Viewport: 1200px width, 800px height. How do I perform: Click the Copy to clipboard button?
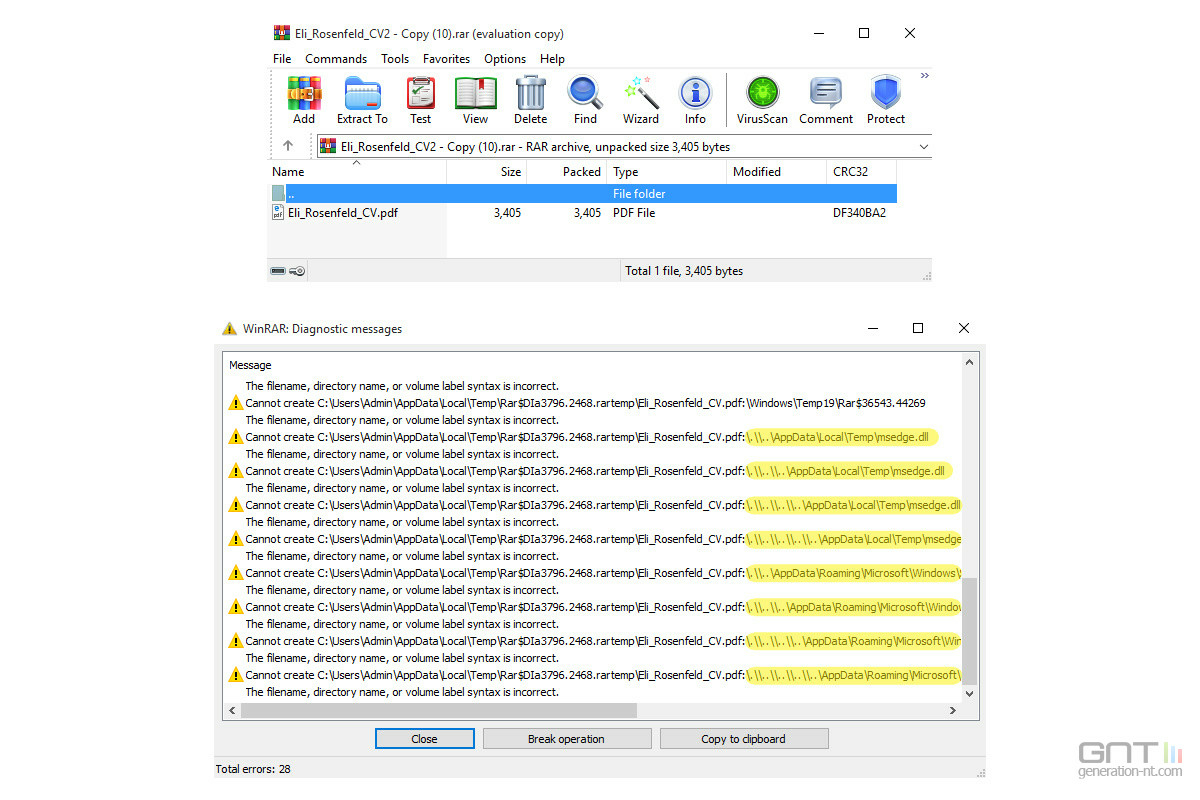click(x=744, y=739)
